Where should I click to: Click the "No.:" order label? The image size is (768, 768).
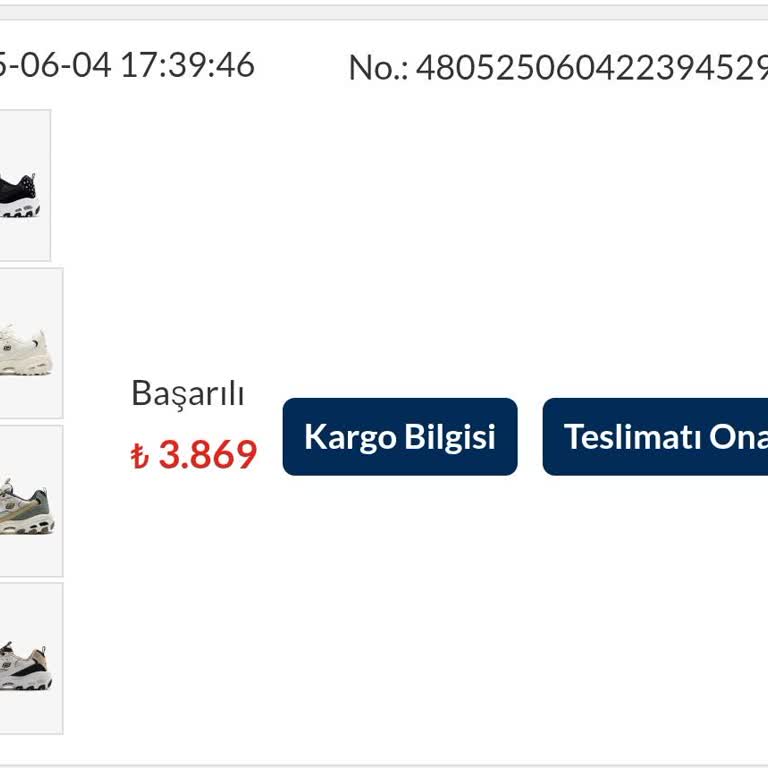(x=378, y=67)
